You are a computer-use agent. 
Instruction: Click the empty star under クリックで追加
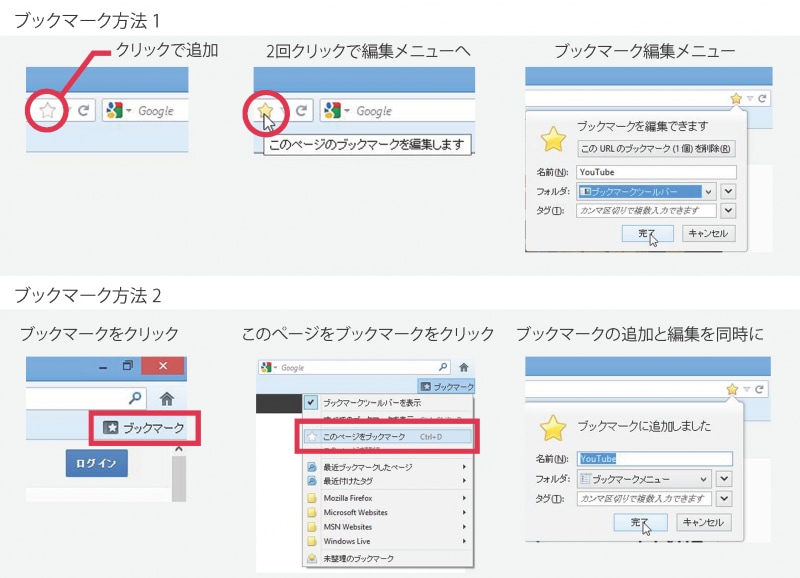(x=47, y=110)
